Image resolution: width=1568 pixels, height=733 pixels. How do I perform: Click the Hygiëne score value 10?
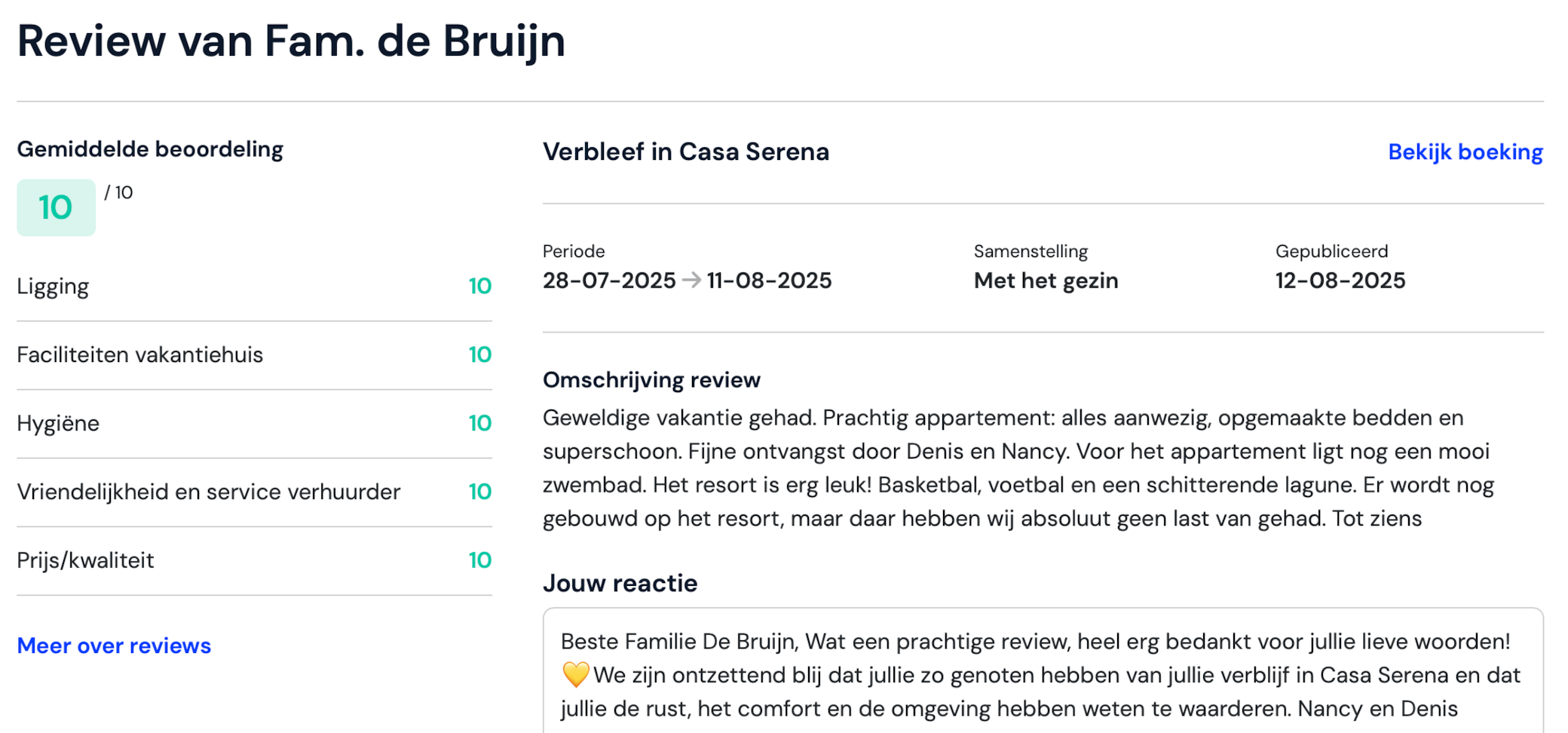[x=479, y=423]
